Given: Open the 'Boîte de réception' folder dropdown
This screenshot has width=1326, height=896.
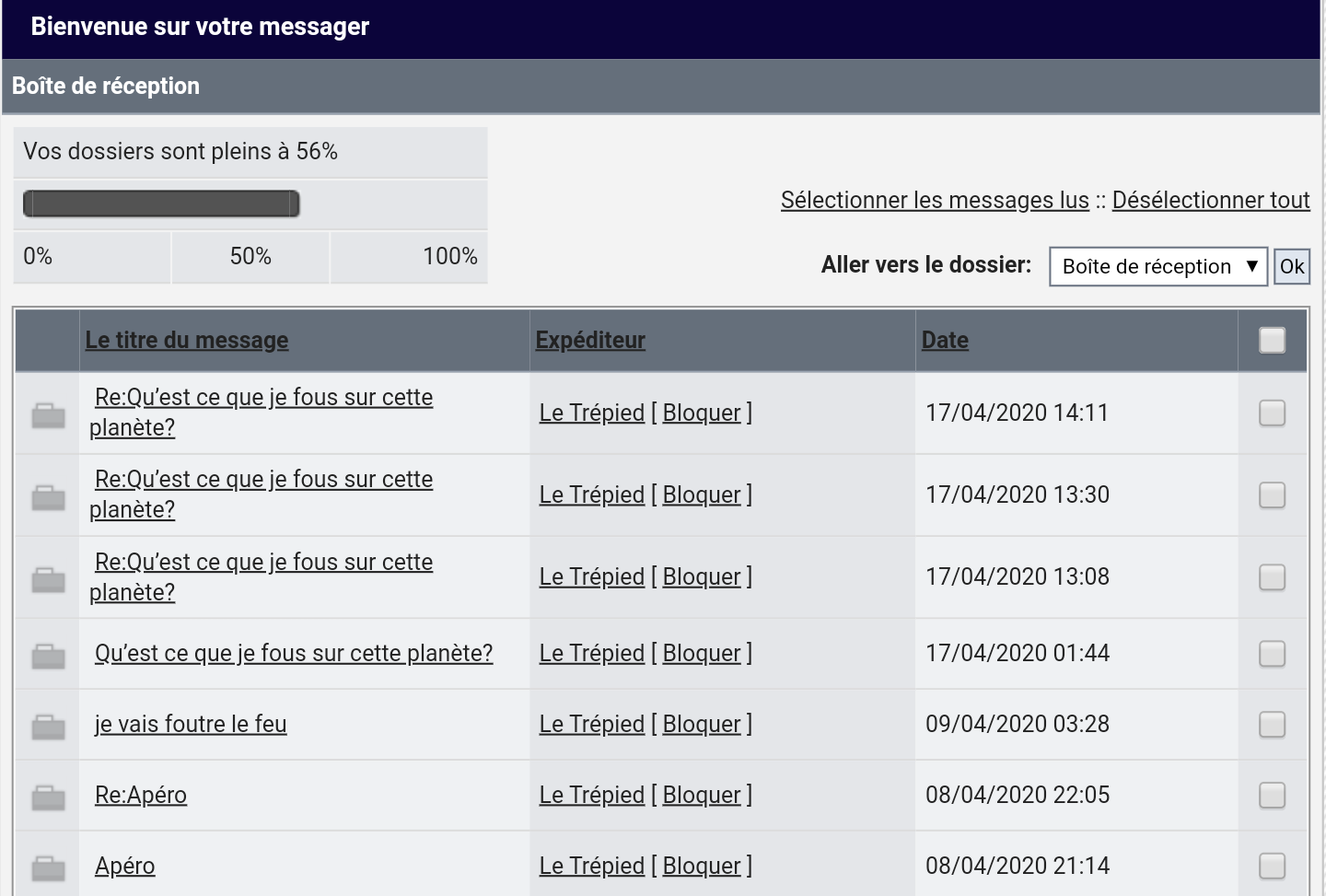Looking at the screenshot, I should (1158, 267).
